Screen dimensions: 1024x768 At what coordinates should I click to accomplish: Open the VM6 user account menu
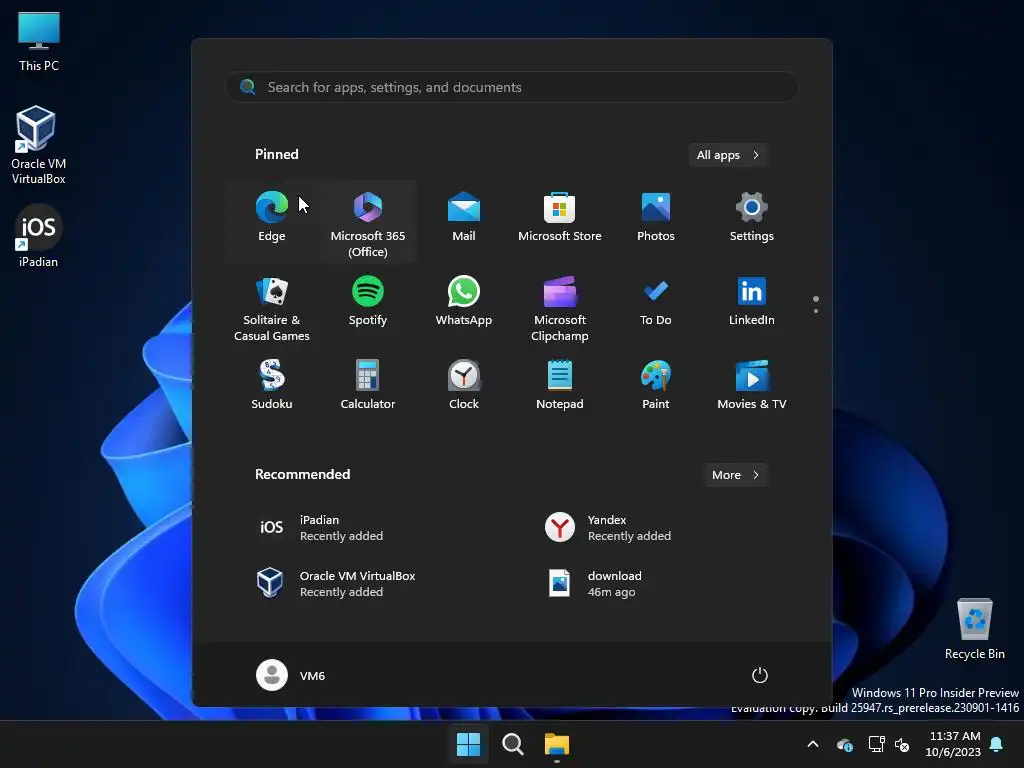coord(291,675)
